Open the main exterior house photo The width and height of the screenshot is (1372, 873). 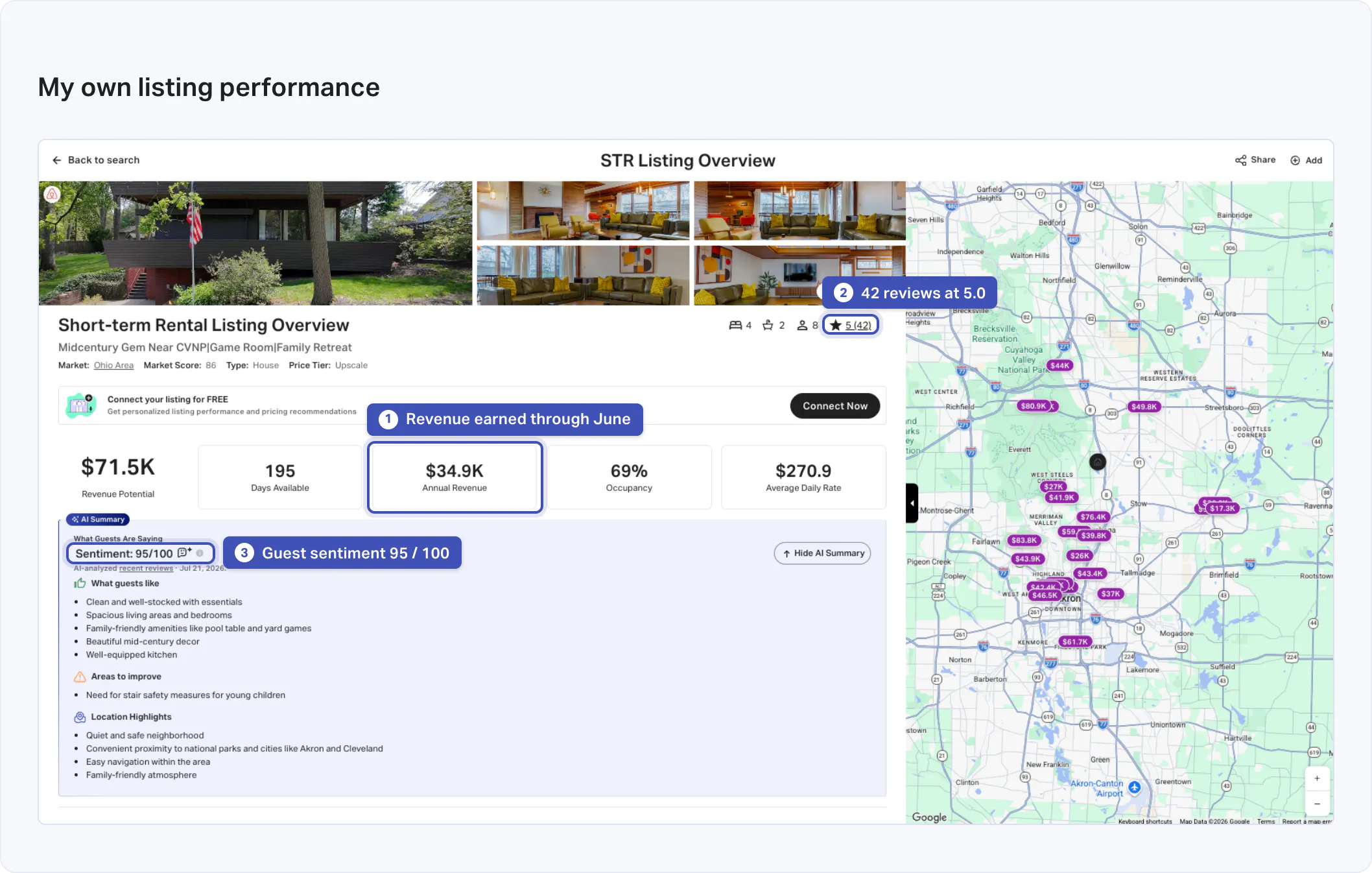click(x=255, y=243)
